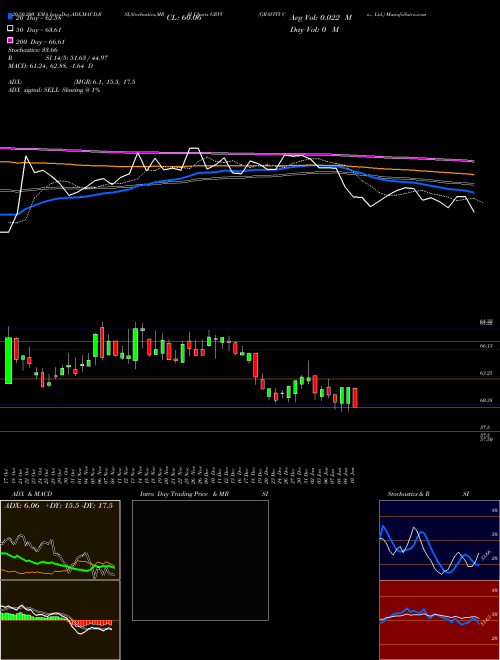
Task: Click the 'SI 14/3: 51.63 / 44.97' RSI values
Action: click(77, 58)
